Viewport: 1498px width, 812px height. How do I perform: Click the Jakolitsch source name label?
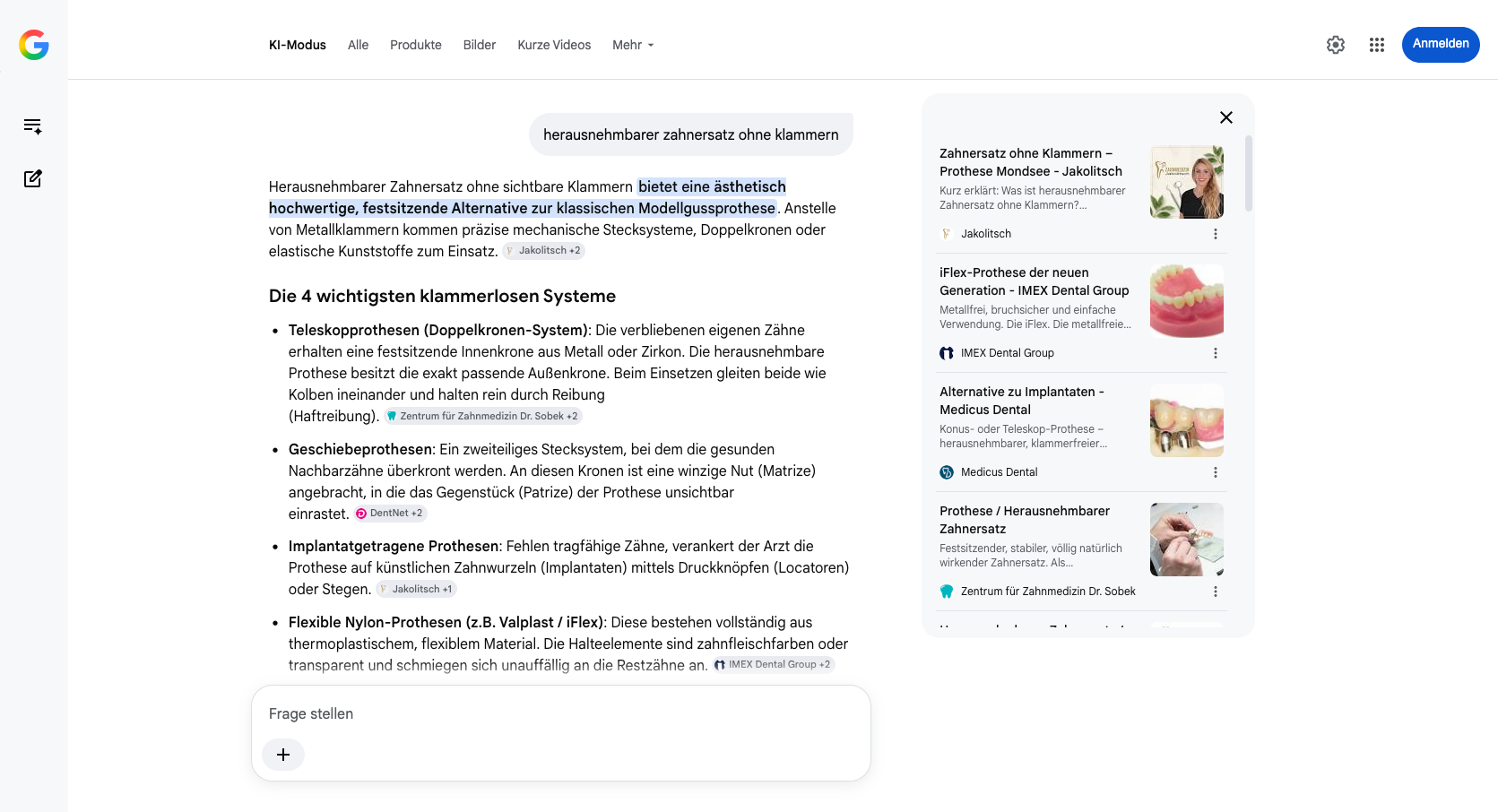click(986, 234)
